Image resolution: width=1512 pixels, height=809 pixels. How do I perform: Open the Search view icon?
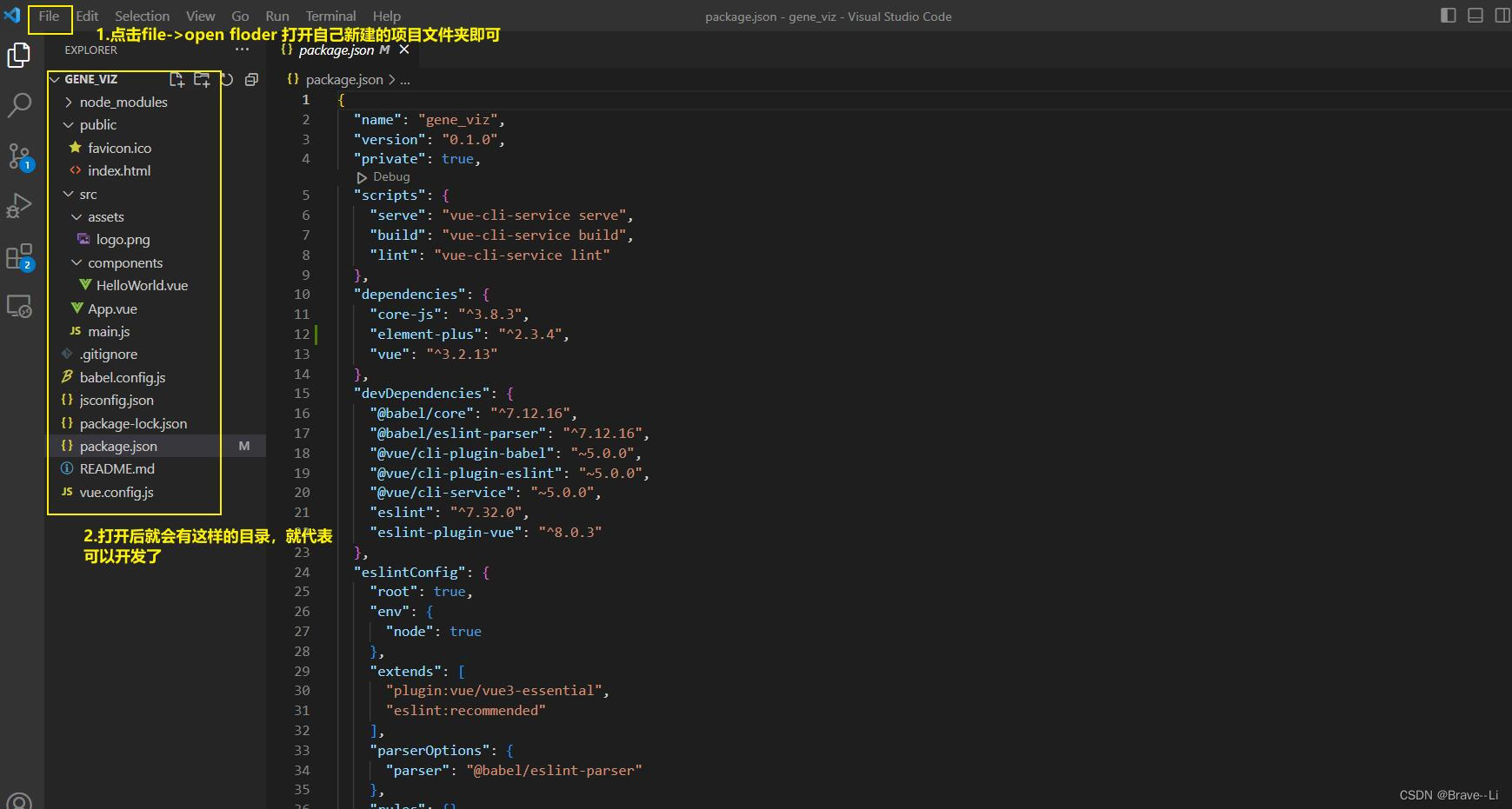(19, 106)
